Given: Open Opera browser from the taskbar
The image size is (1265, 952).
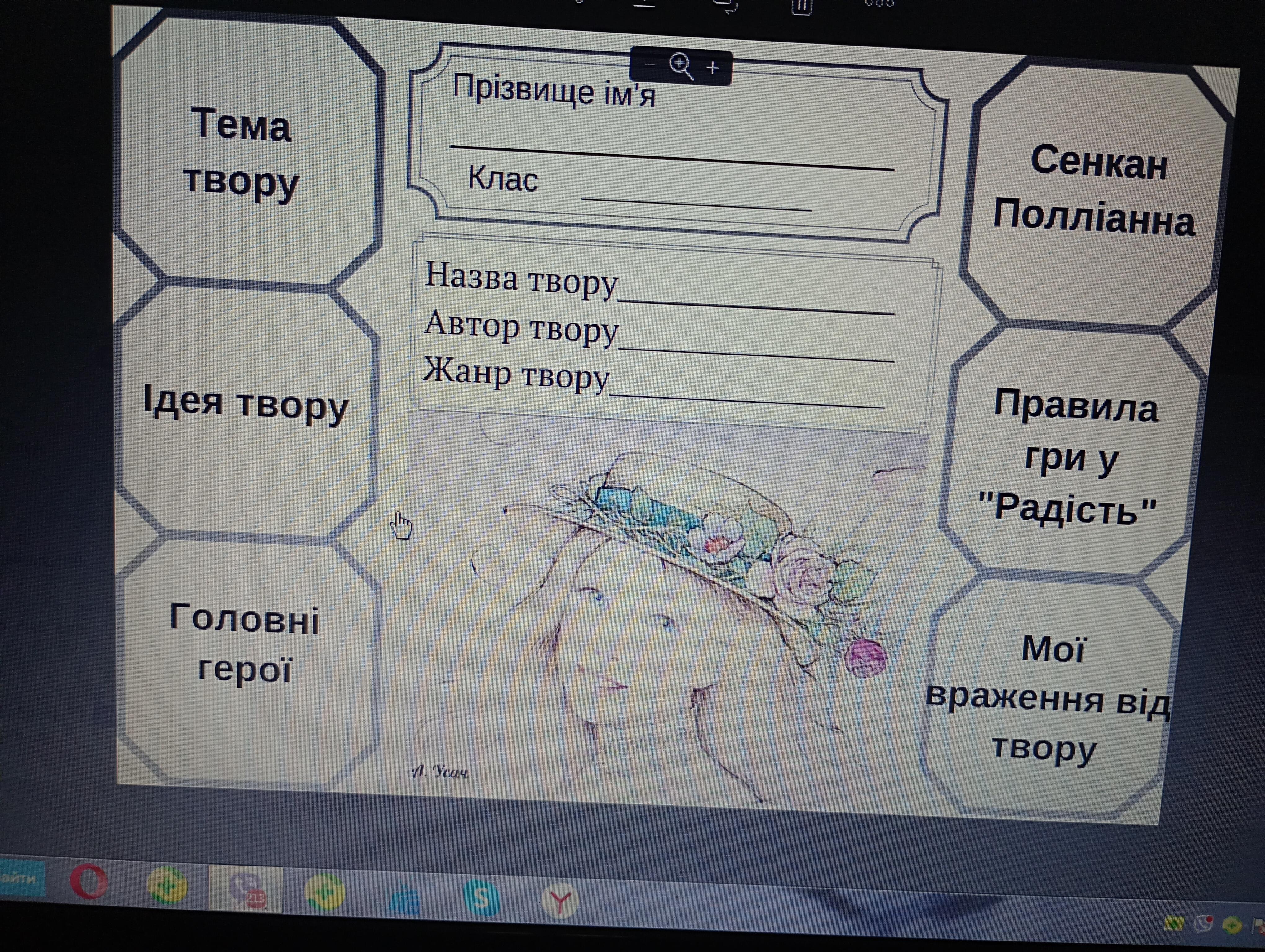Looking at the screenshot, I should 89,882.
